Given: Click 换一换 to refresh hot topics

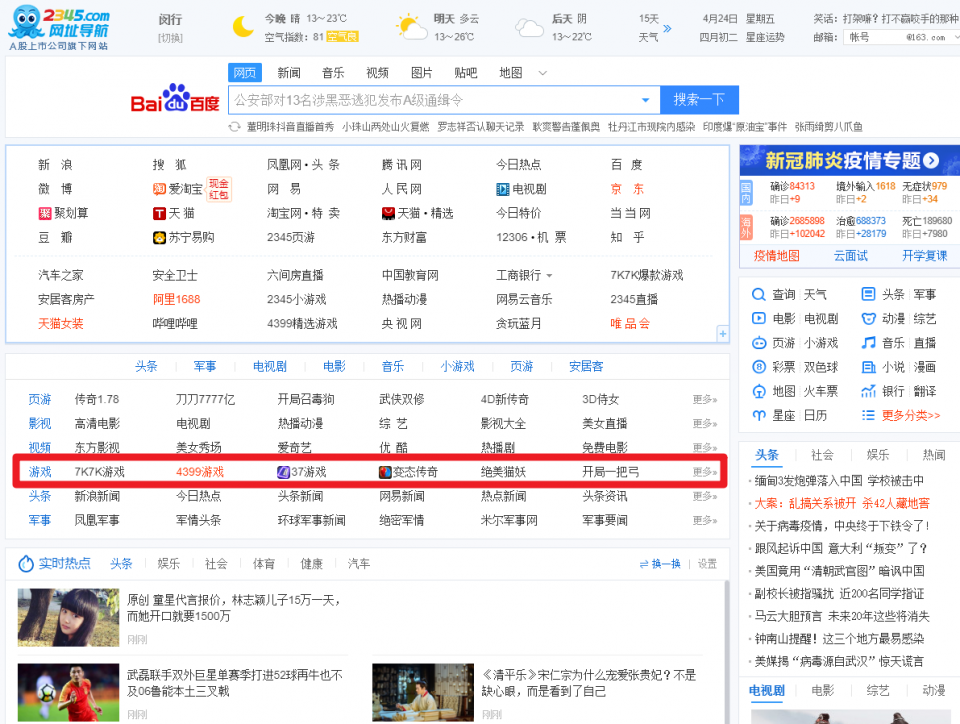Looking at the screenshot, I should click(x=660, y=564).
